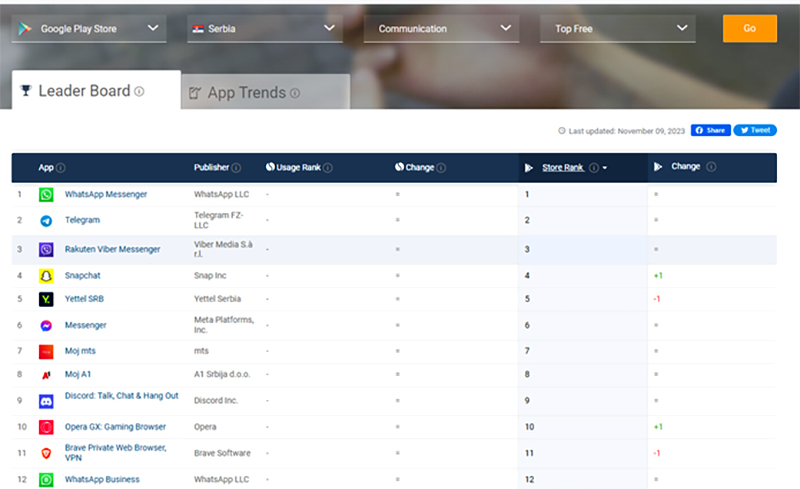This screenshot has width=800, height=489.
Task: Click the Moj mts app icon
Action: pyautogui.click(x=46, y=352)
